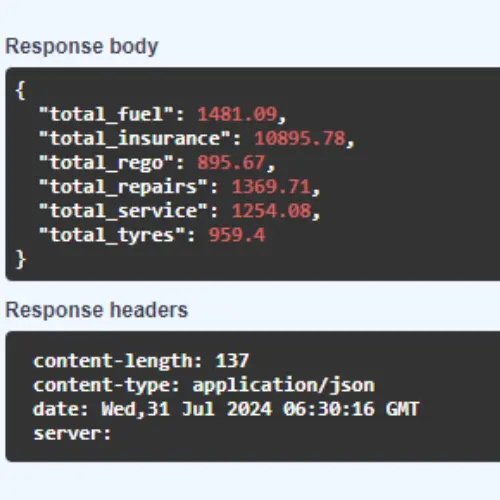Click the opening curly brace in JSON
The width and height of the screenshot is (500, 500).
click(20, 90)
